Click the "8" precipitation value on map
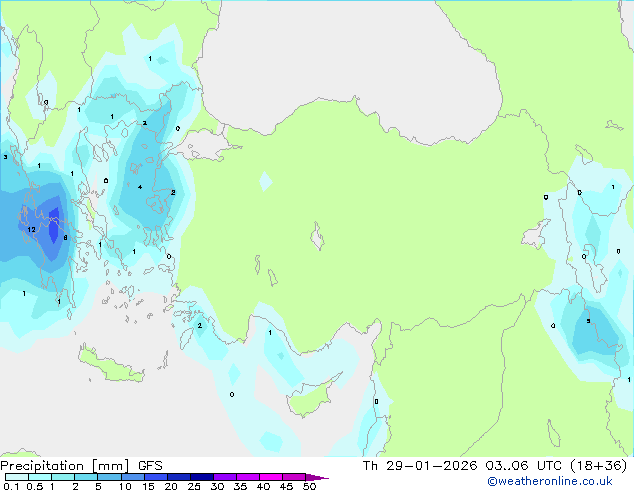Image resolution: width=634 pixels, height=490 pixels. 66,238
